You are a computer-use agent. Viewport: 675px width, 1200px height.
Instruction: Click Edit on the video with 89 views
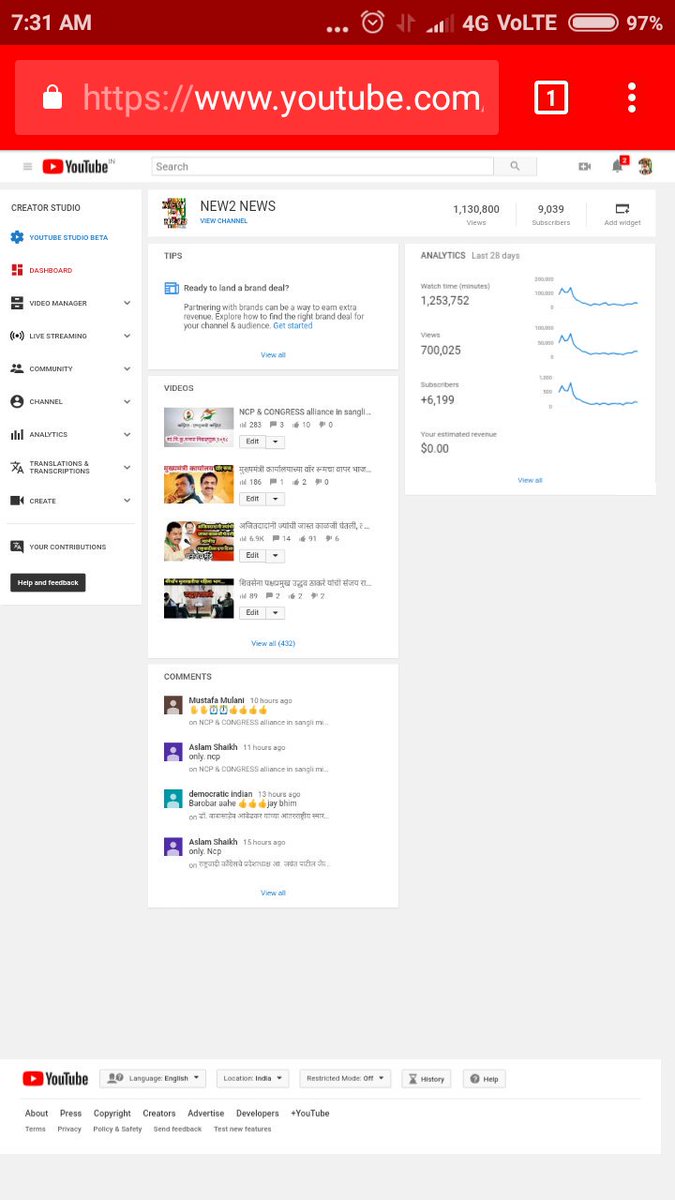tap(252, 613)
